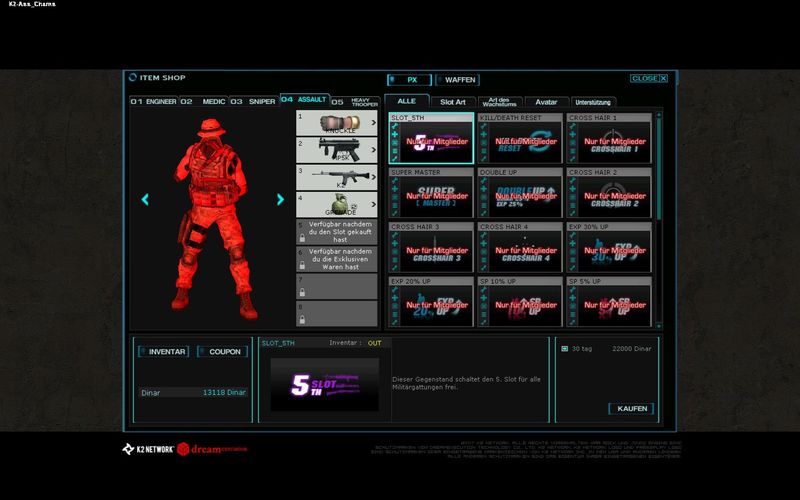Expand slot 1 Knuckle chevron

(373, 123)
